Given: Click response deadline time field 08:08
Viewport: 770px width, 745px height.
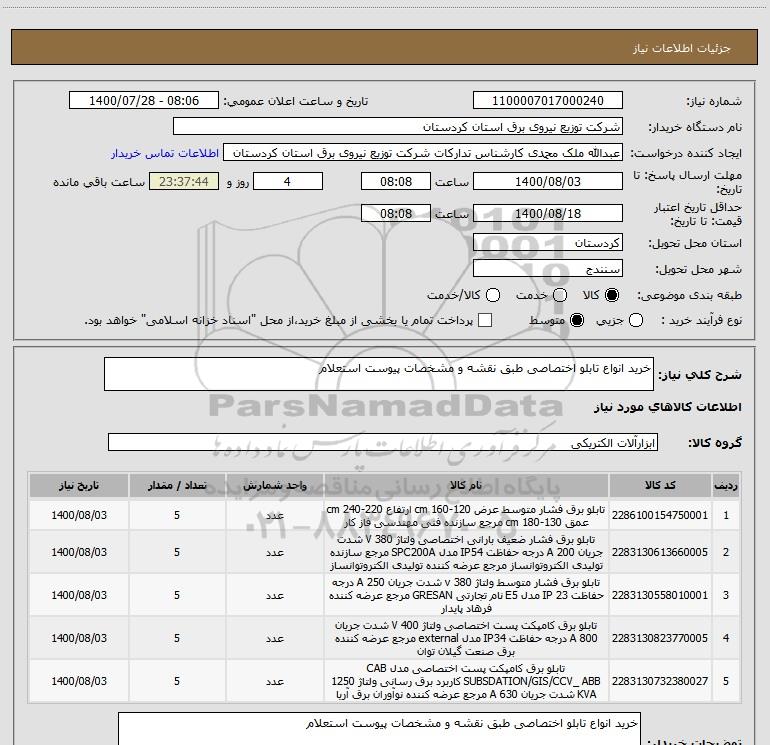Looking at the screenshot, I should 396,182.
